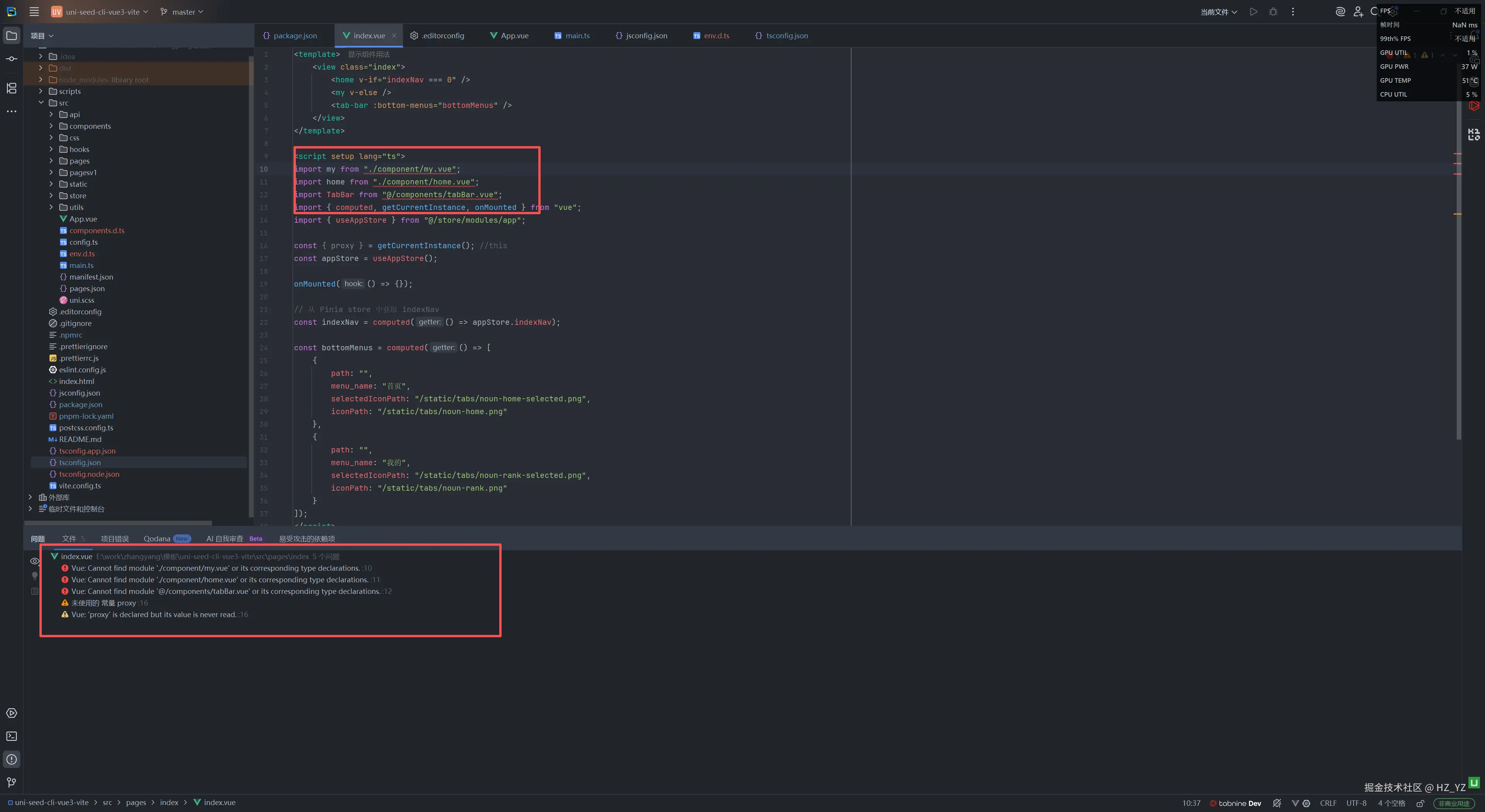Open the Git tool window icon
The width and height of the screenshot is (1485, 812).
pos(12,782)
